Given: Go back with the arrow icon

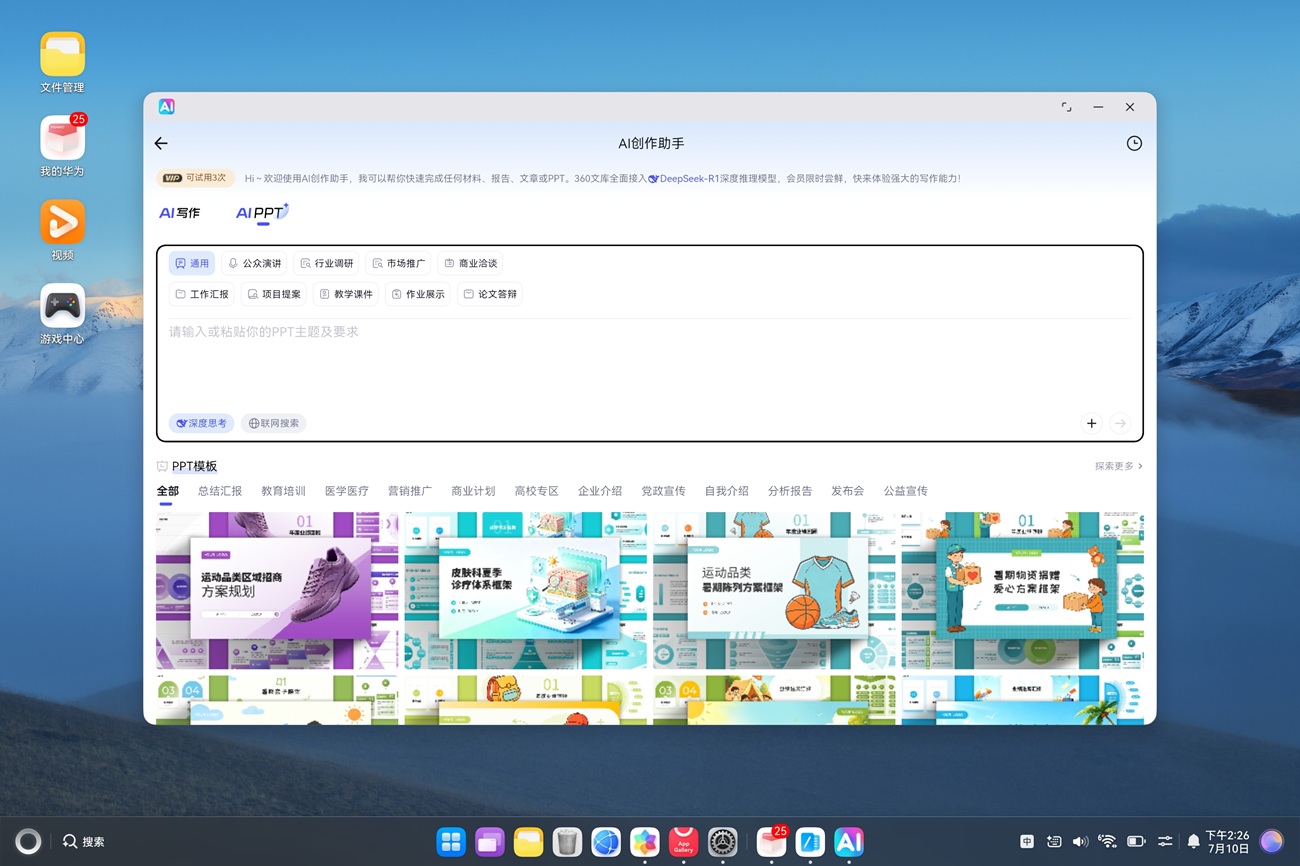Looking at the screenshot, I should [161, 143].
